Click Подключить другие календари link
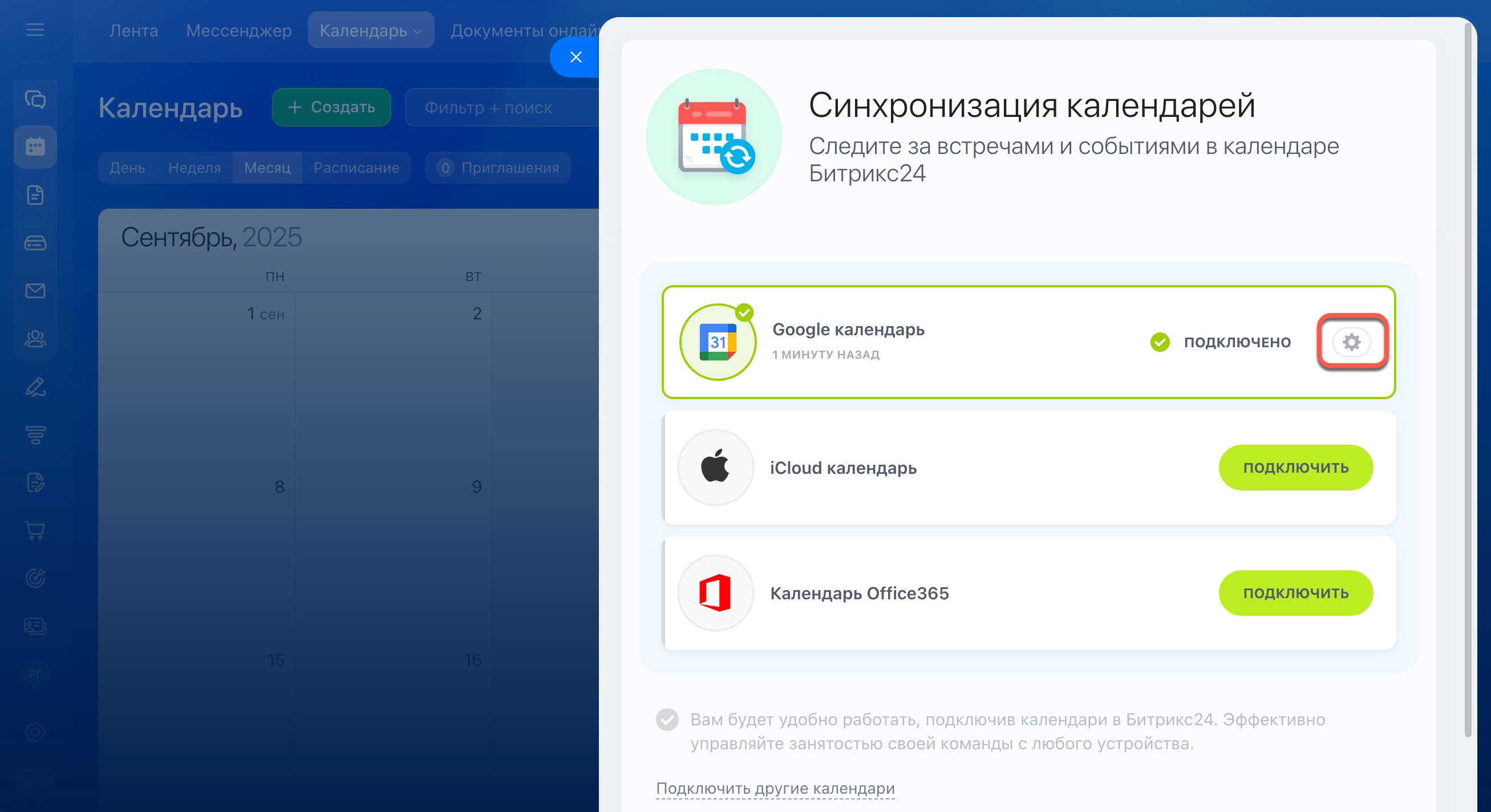Viewport: 1491px width, 812px height. coord(775,788)
